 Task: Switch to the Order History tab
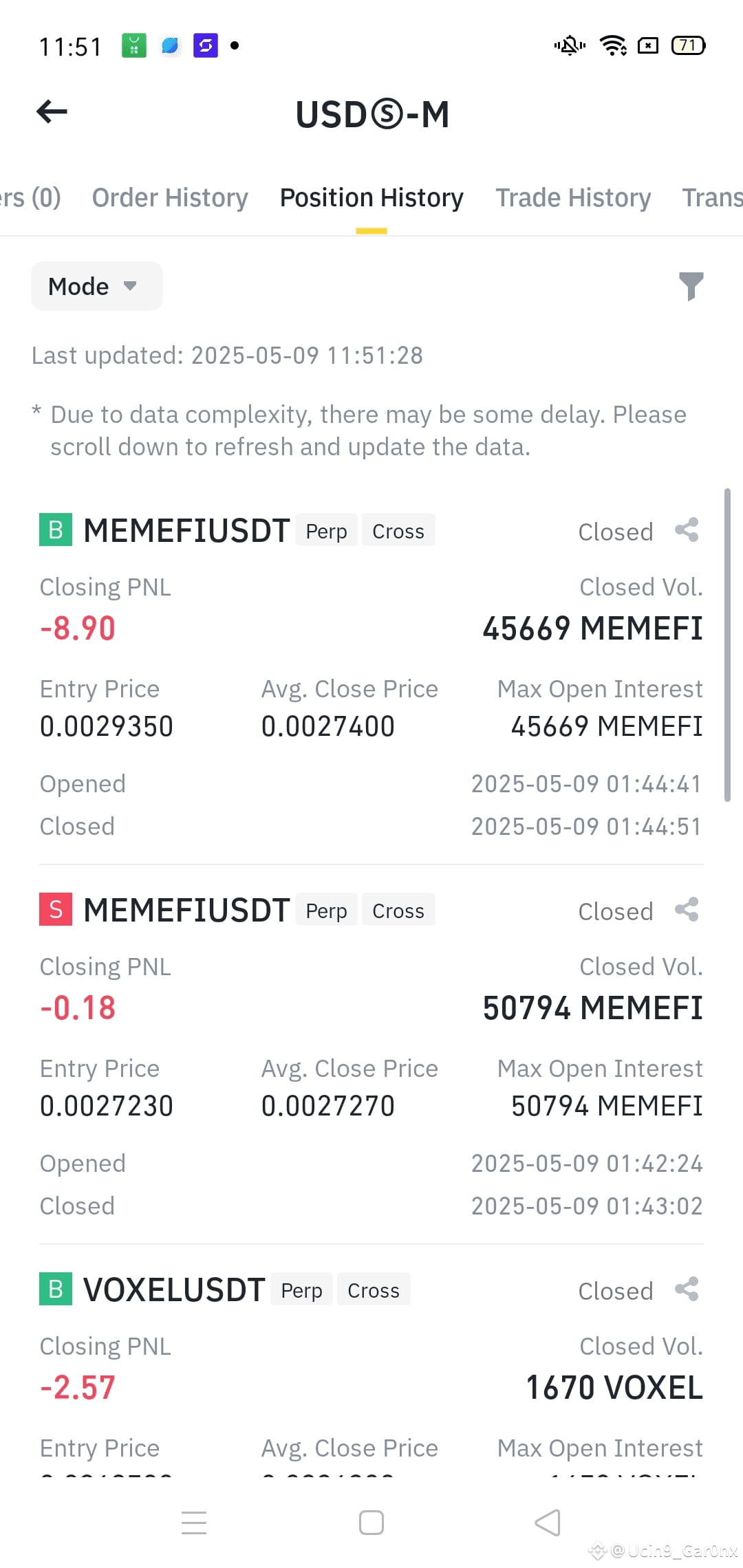click(x=170, y=198)
